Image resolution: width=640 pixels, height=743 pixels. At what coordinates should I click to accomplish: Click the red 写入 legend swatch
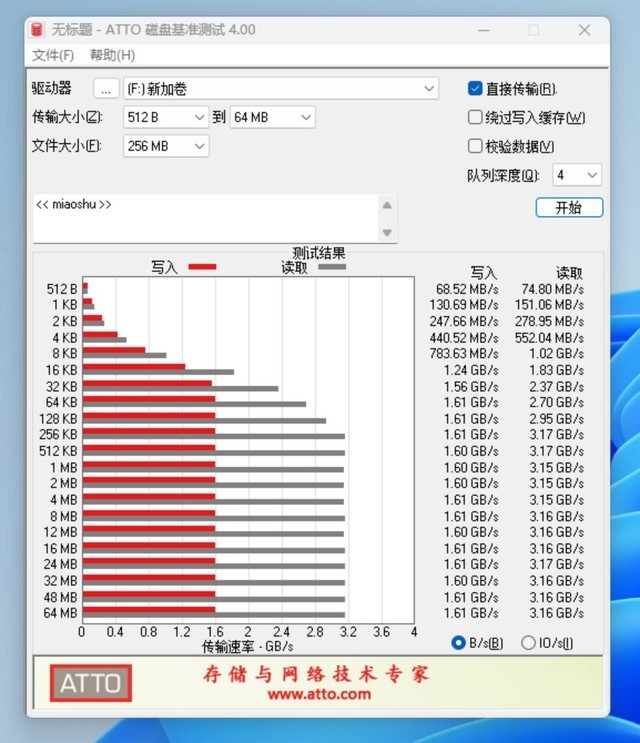click(202, 267)
